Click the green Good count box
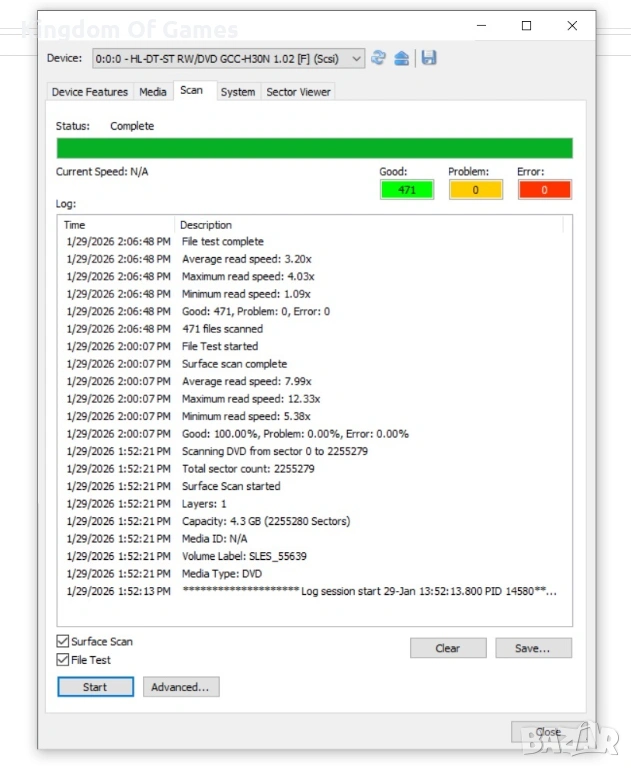 pyautogui.click(x=407, y=190)
